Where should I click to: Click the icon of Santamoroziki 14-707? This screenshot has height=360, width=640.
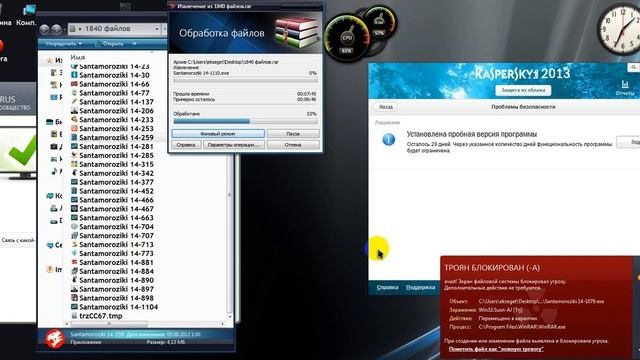click(x=74, y=236)
